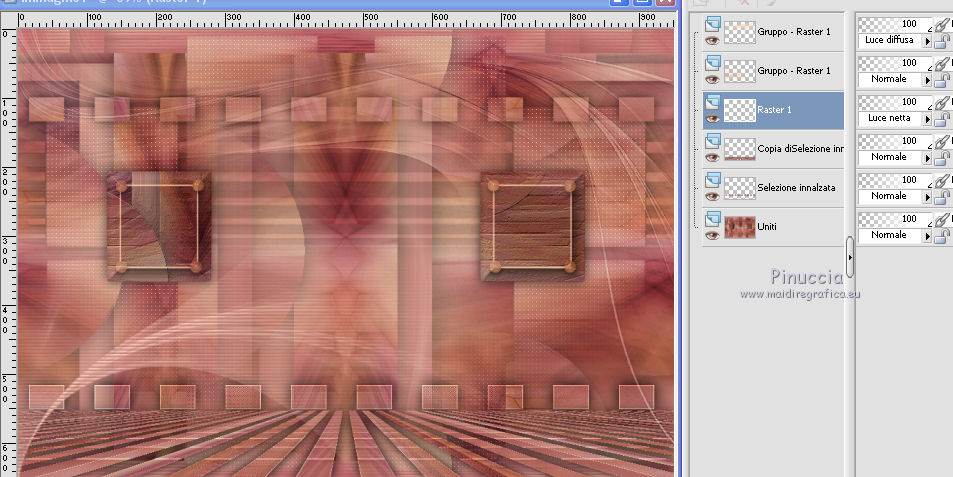Viewport: 953px width, 477px height.
Task: Toggle link chain icon for Copia diSelezione row
Action: 943,143
